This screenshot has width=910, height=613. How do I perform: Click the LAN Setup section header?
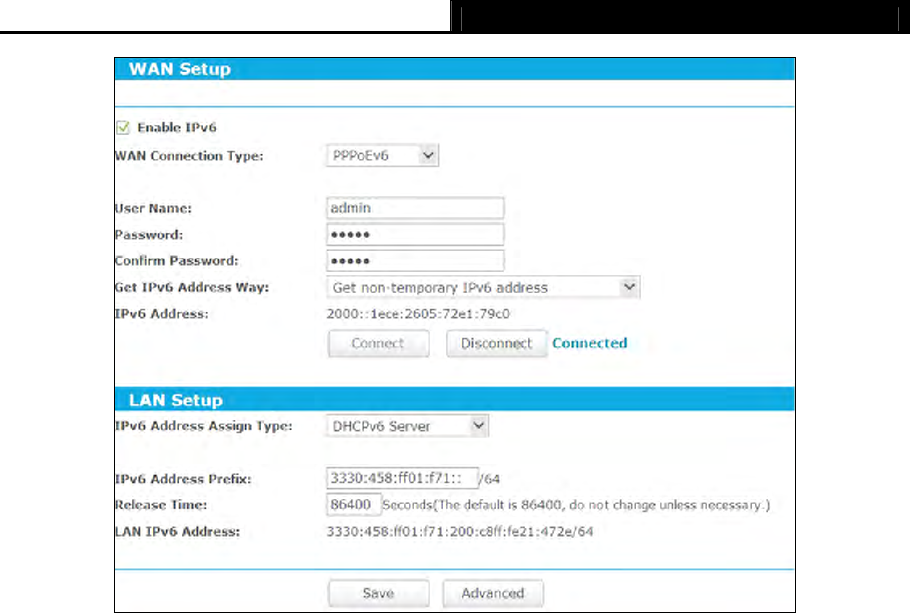tap(455, 400)
